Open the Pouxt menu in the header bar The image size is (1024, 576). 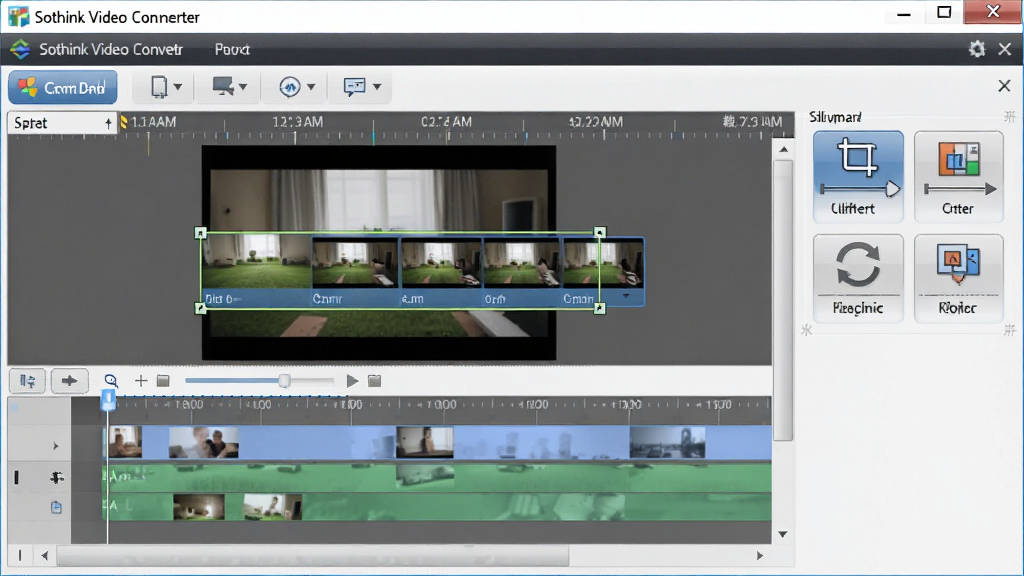click(x=232, y=50)
